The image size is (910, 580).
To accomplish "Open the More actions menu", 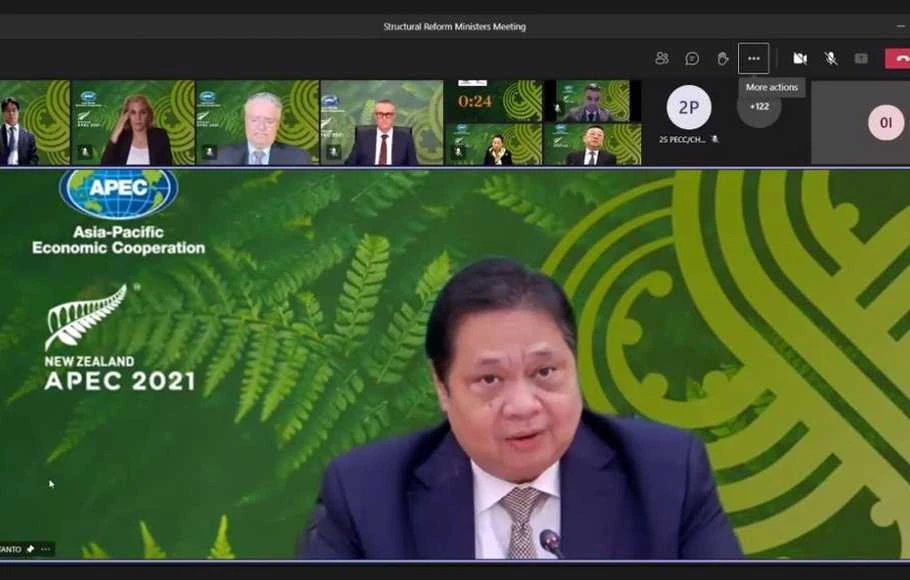I will pyautogui.click(x=754, y=58).
